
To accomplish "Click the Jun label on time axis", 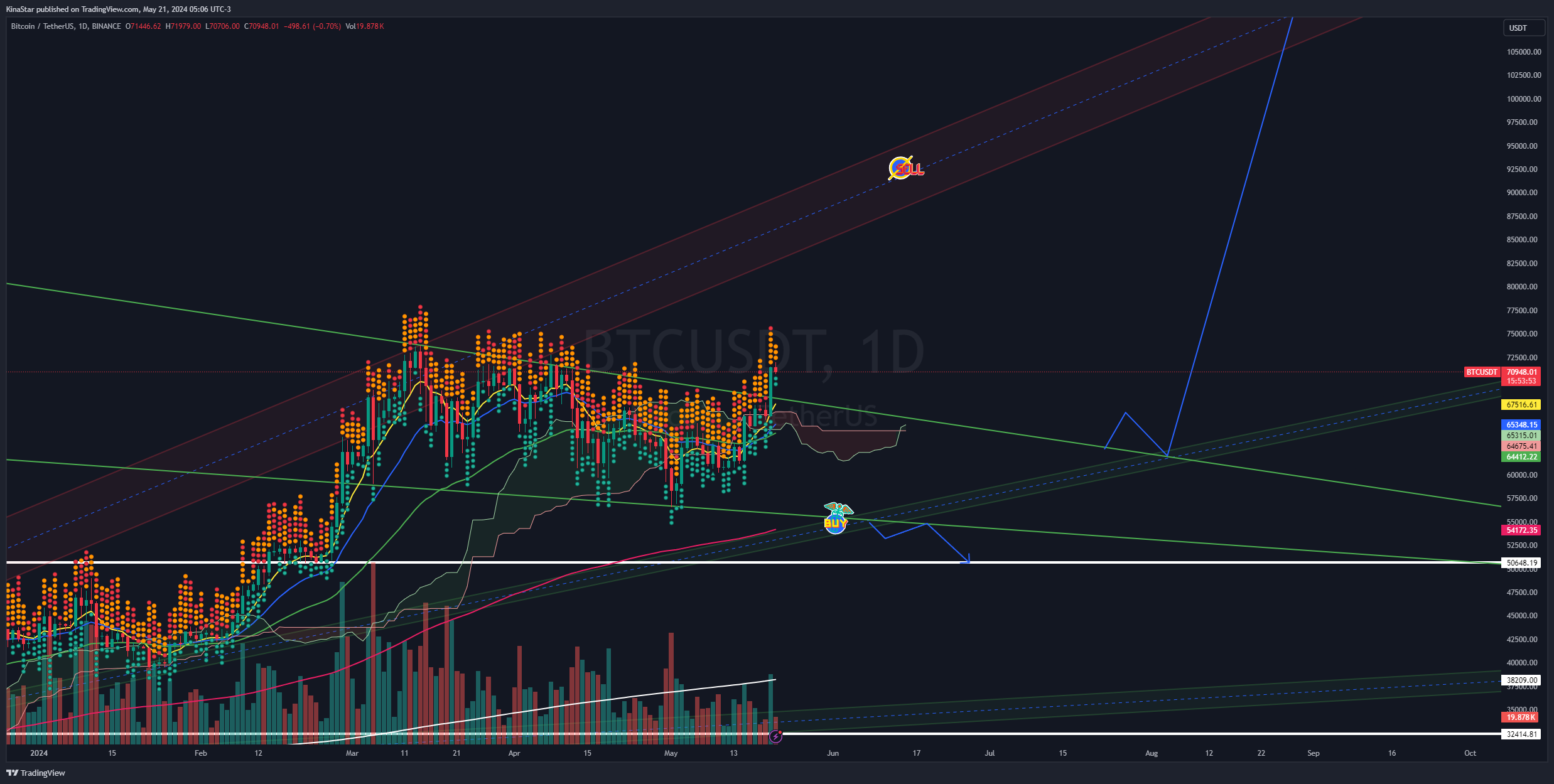I will point(833,753).
